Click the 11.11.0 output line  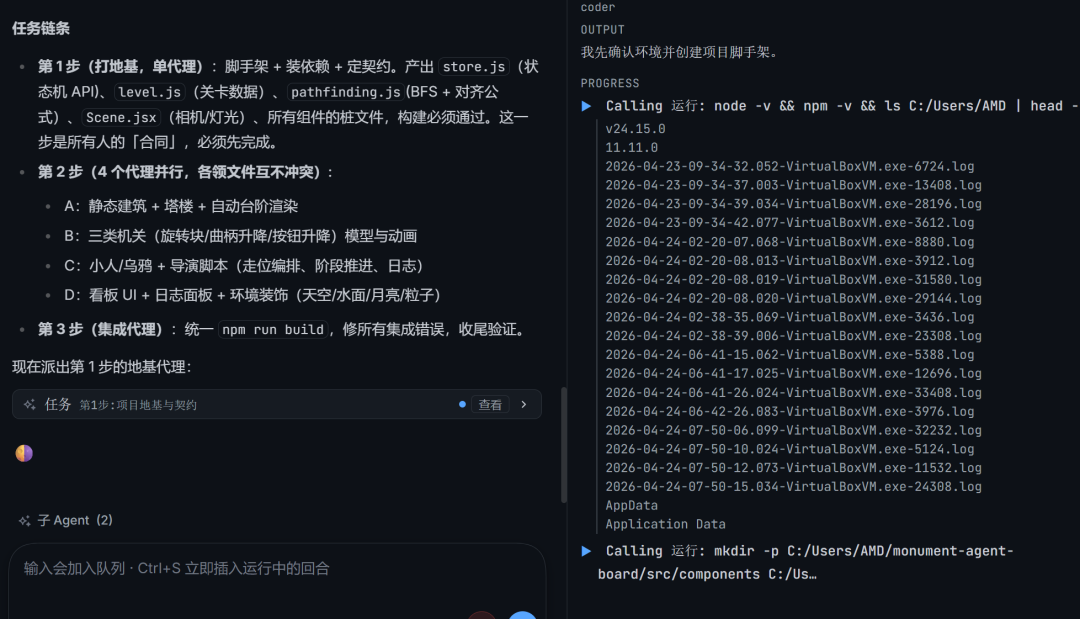[632, 147]
